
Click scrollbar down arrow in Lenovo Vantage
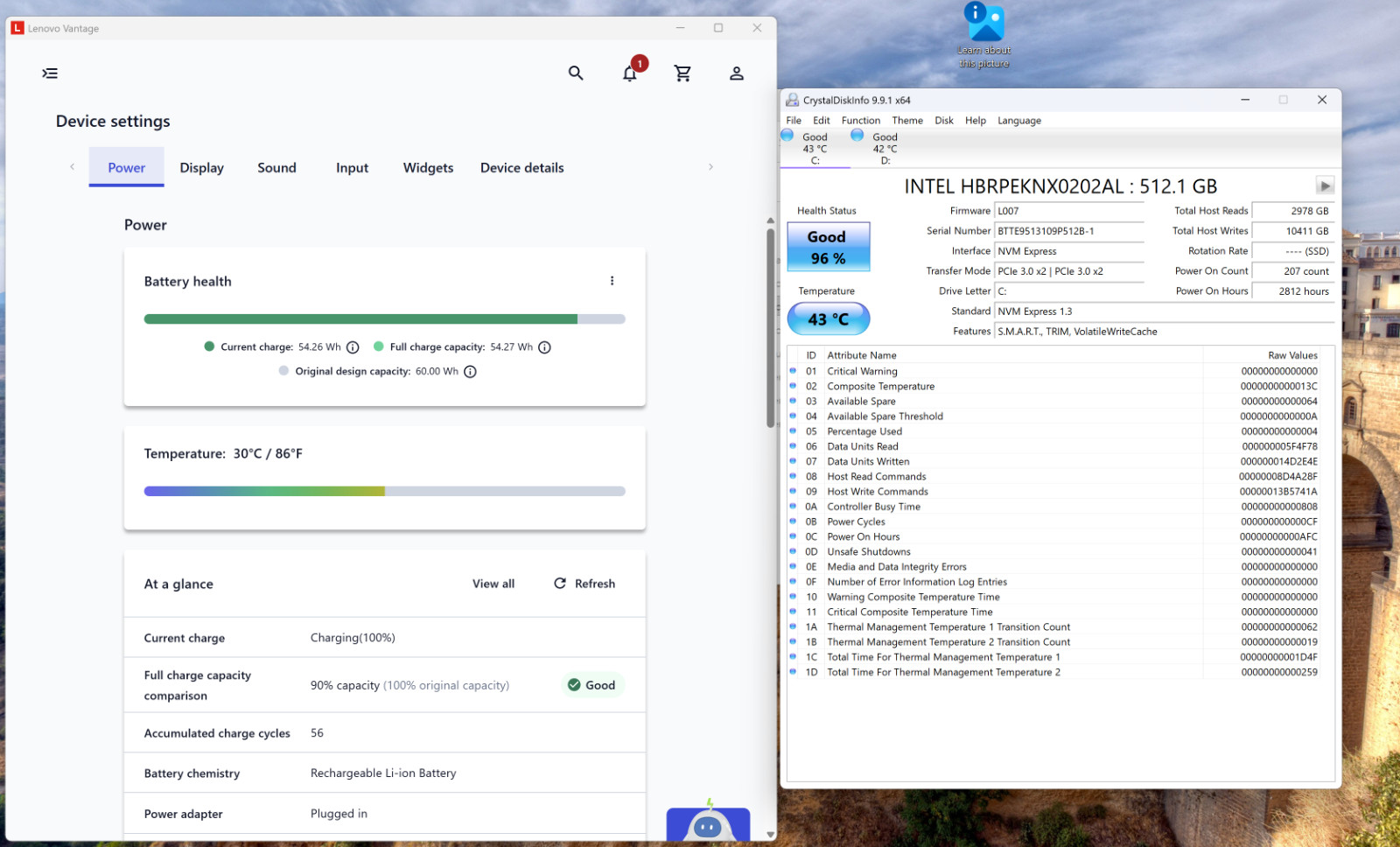771,835
